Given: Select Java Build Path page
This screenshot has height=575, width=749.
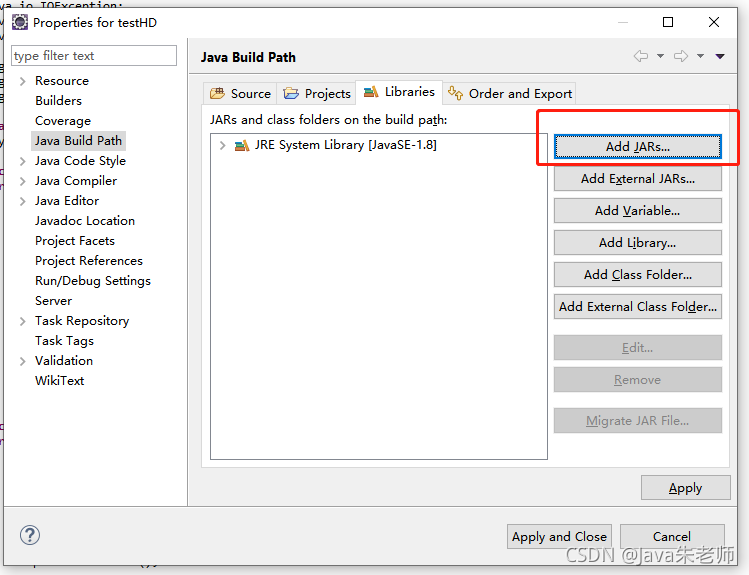Looking at the screenshot, I should pyautogui.click(x=78, y=141).
